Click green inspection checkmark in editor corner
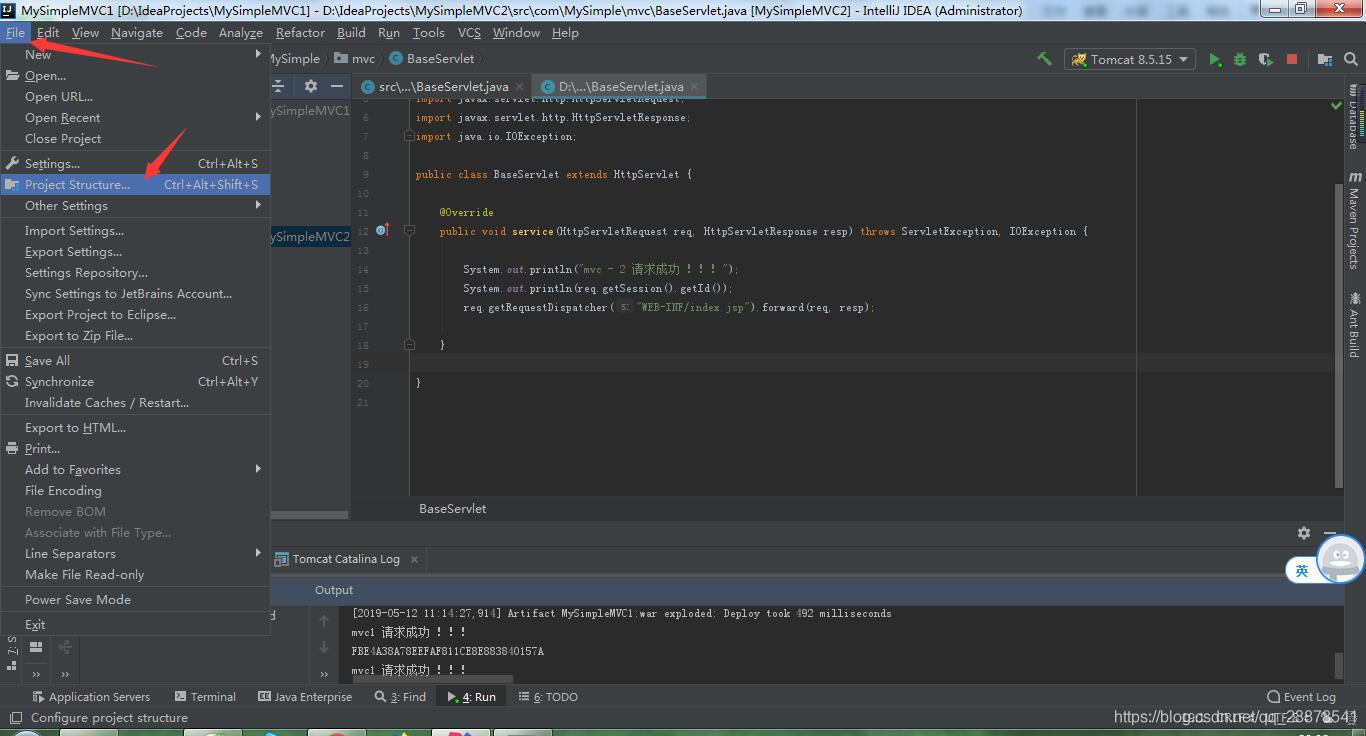 click(1336, 105)
